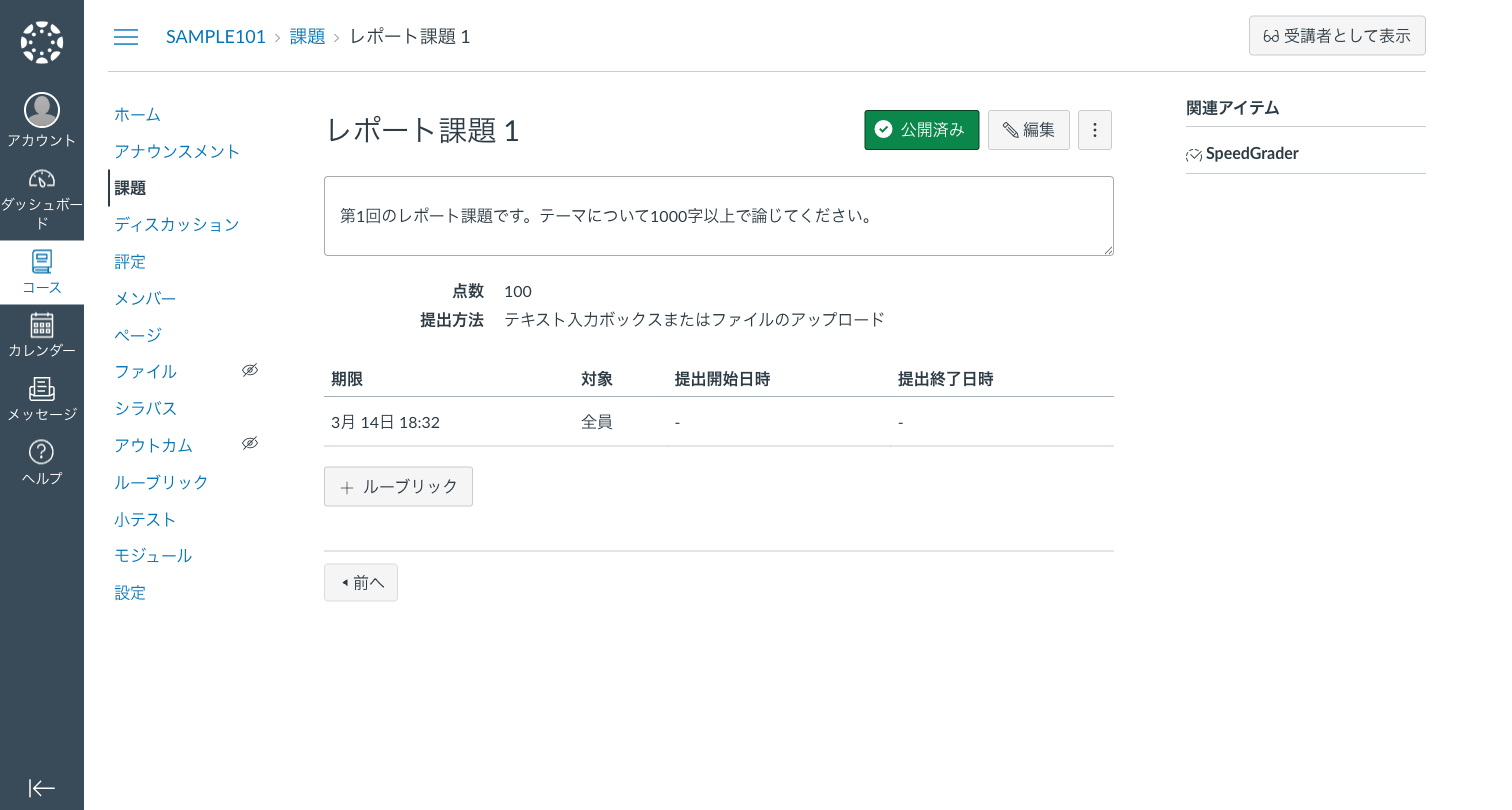This screenshot has width=1512, height=810.
Task: Toggle visibility of アウトカム in course navigation
Action: click(249, 442)
